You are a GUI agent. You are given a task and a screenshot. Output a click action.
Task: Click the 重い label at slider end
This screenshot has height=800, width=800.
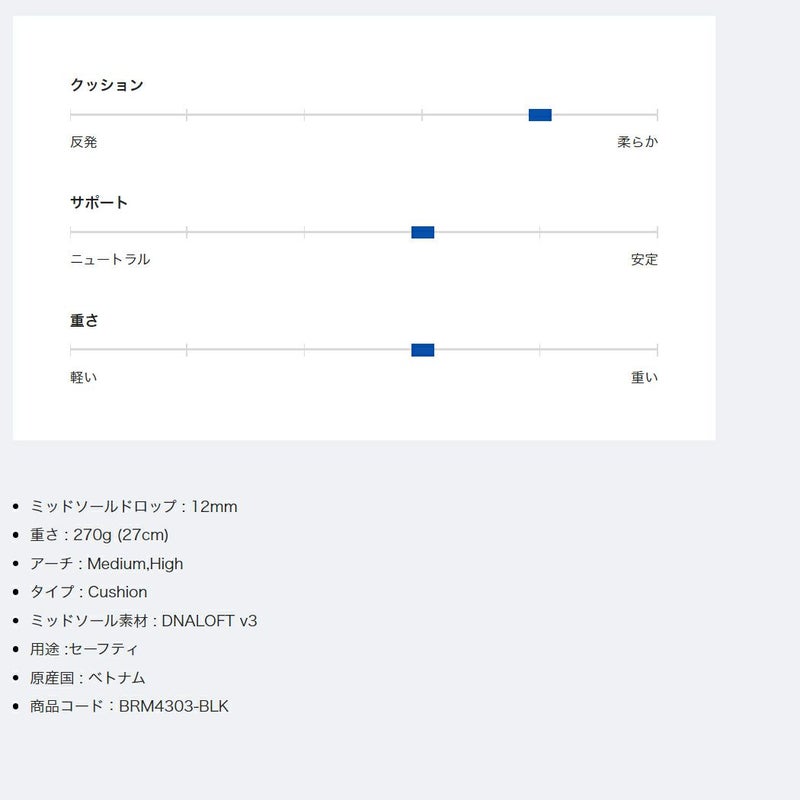pyautogui.click(x=644, y=377)
